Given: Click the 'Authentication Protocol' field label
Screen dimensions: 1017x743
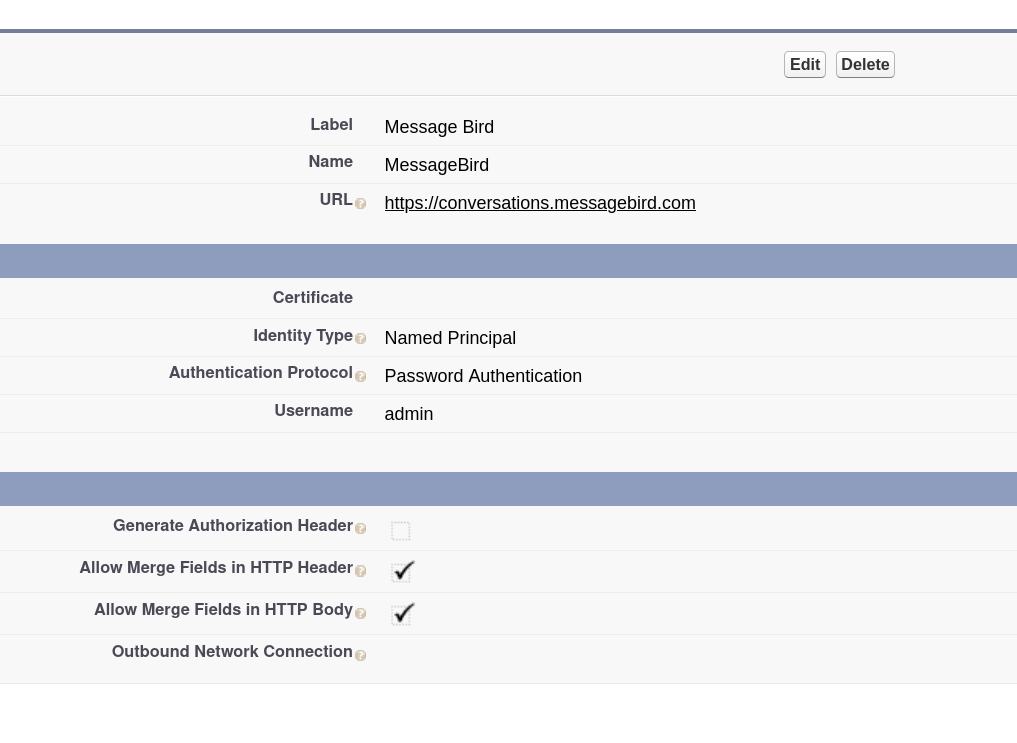Looking at the screenshot, I should point(261,373).
